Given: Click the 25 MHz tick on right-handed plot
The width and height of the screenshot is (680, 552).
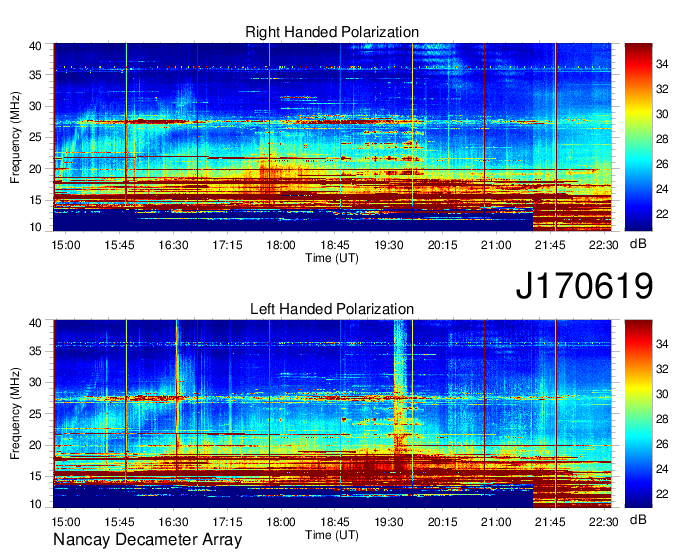Looking at the screenshot, I should 35,137.
